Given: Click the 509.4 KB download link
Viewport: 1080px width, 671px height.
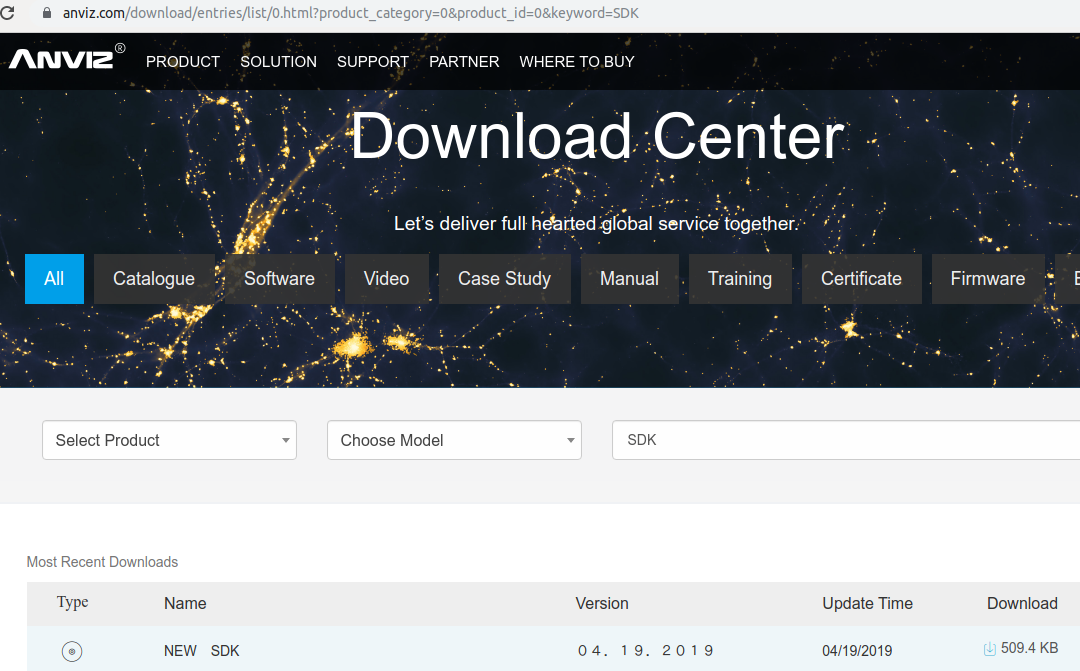Looking at the screenshot, I should [x=1029, y=648].
